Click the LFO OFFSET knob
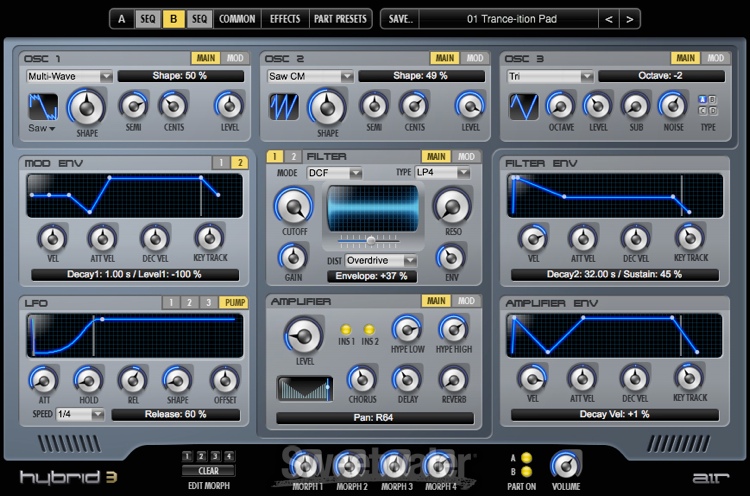Screen dimensions: 750x496 coord(225,380)
